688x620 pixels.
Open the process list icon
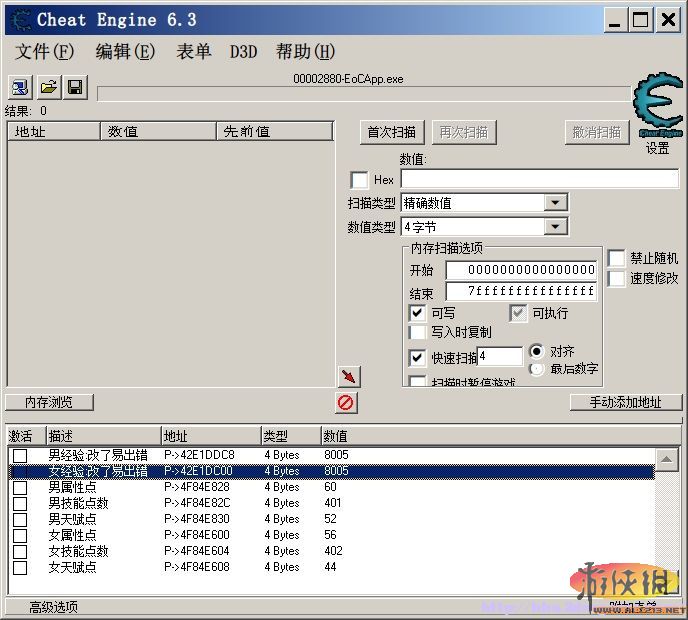pos(20,87)
